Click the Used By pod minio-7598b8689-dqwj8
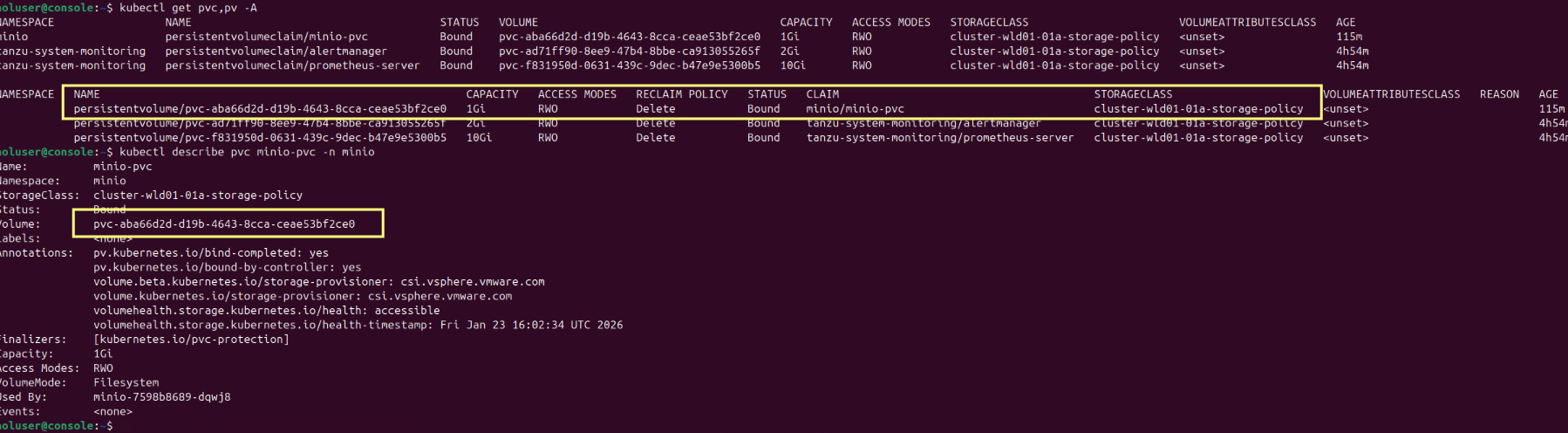This screenshot has width=1568, height=433. click(x=162, y=397)
